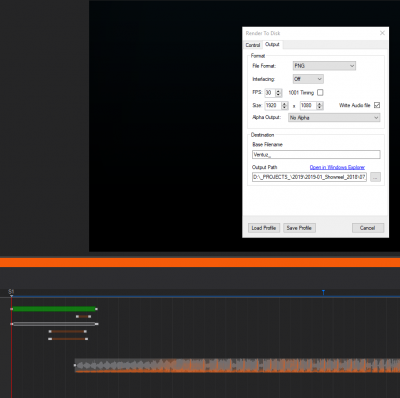
Task: Click the orange progress bar
Action: coord(200,262)
